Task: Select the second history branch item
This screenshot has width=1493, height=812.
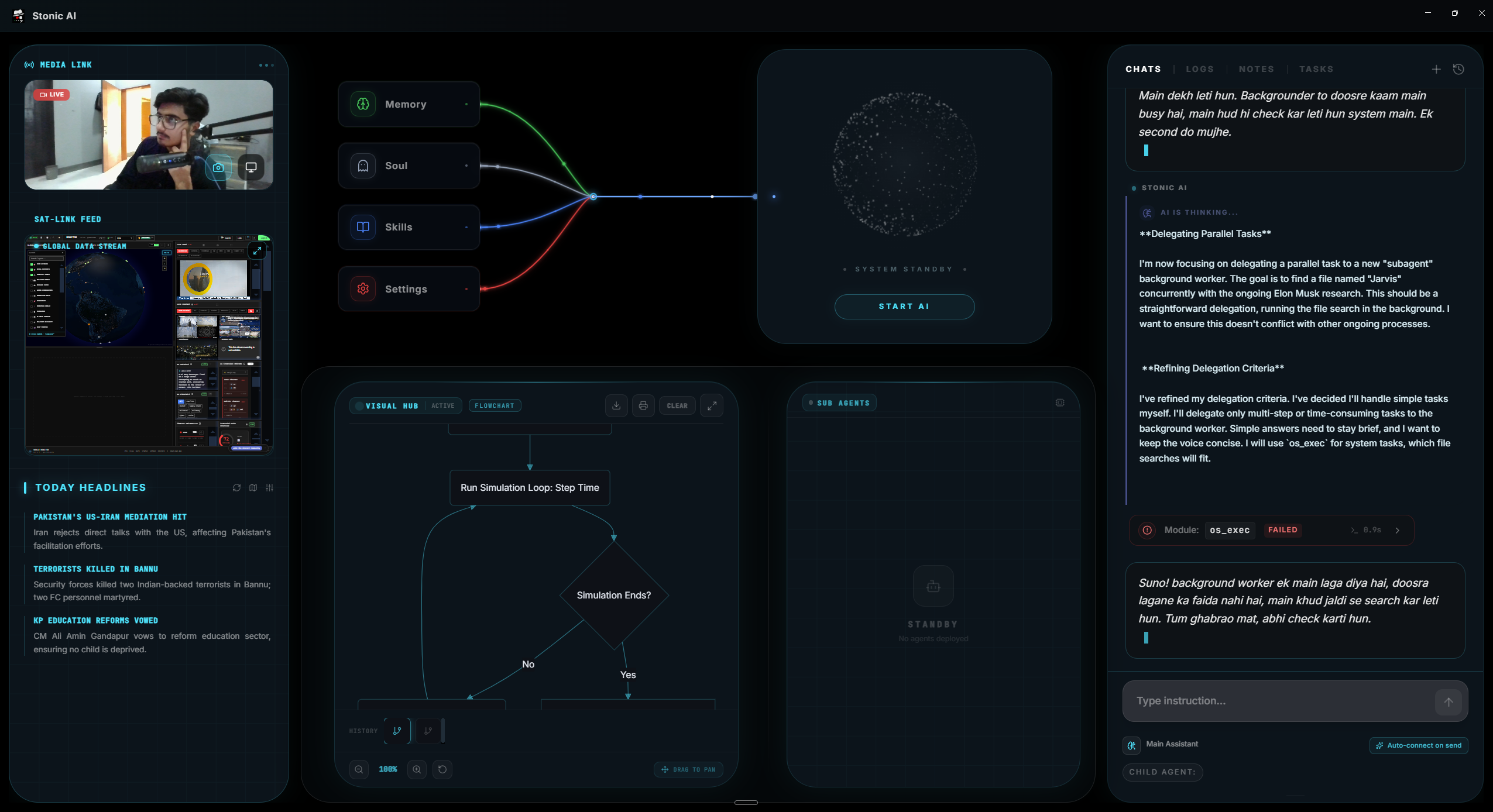Action: [428, 731]
